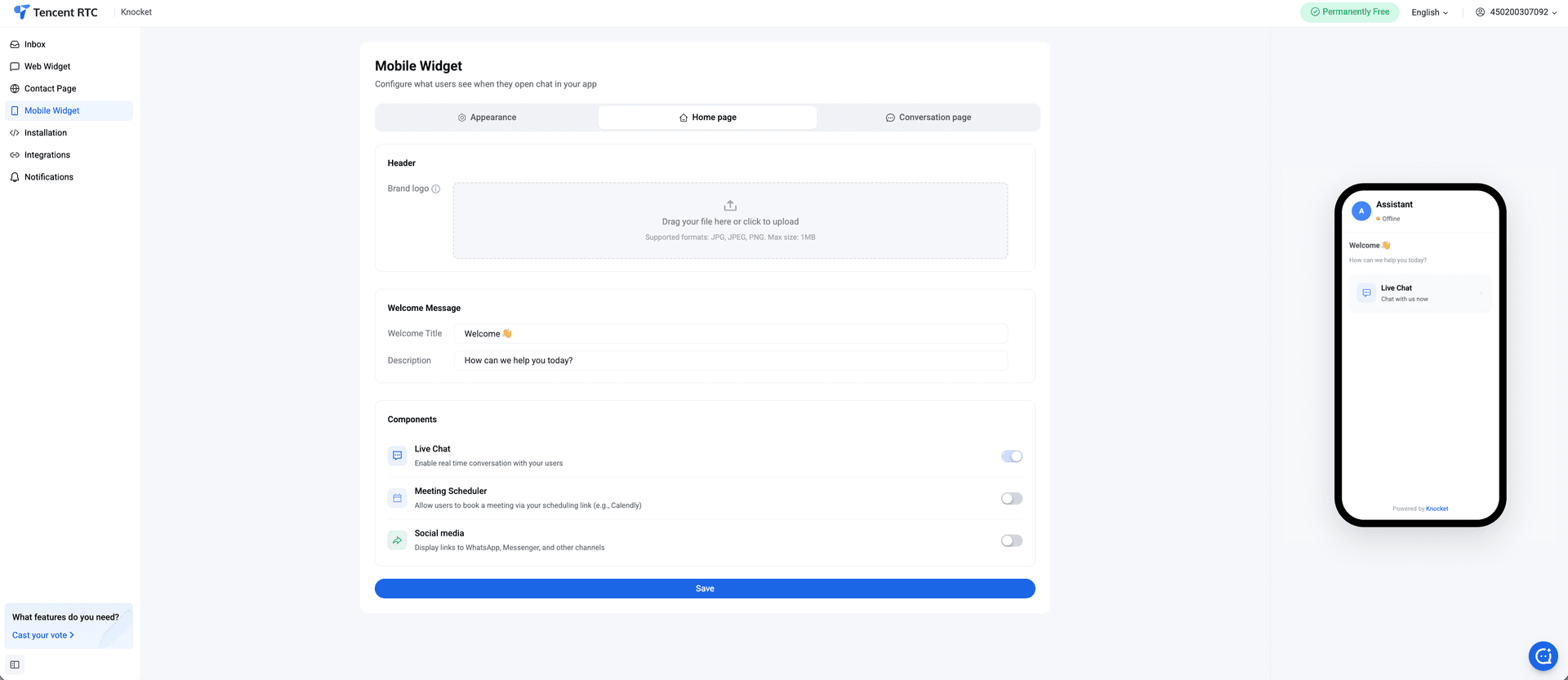Viewport: 1568px width, 680px height.
Task: Collapse sidebar using bottom panel icon
Action: point(15,664)
